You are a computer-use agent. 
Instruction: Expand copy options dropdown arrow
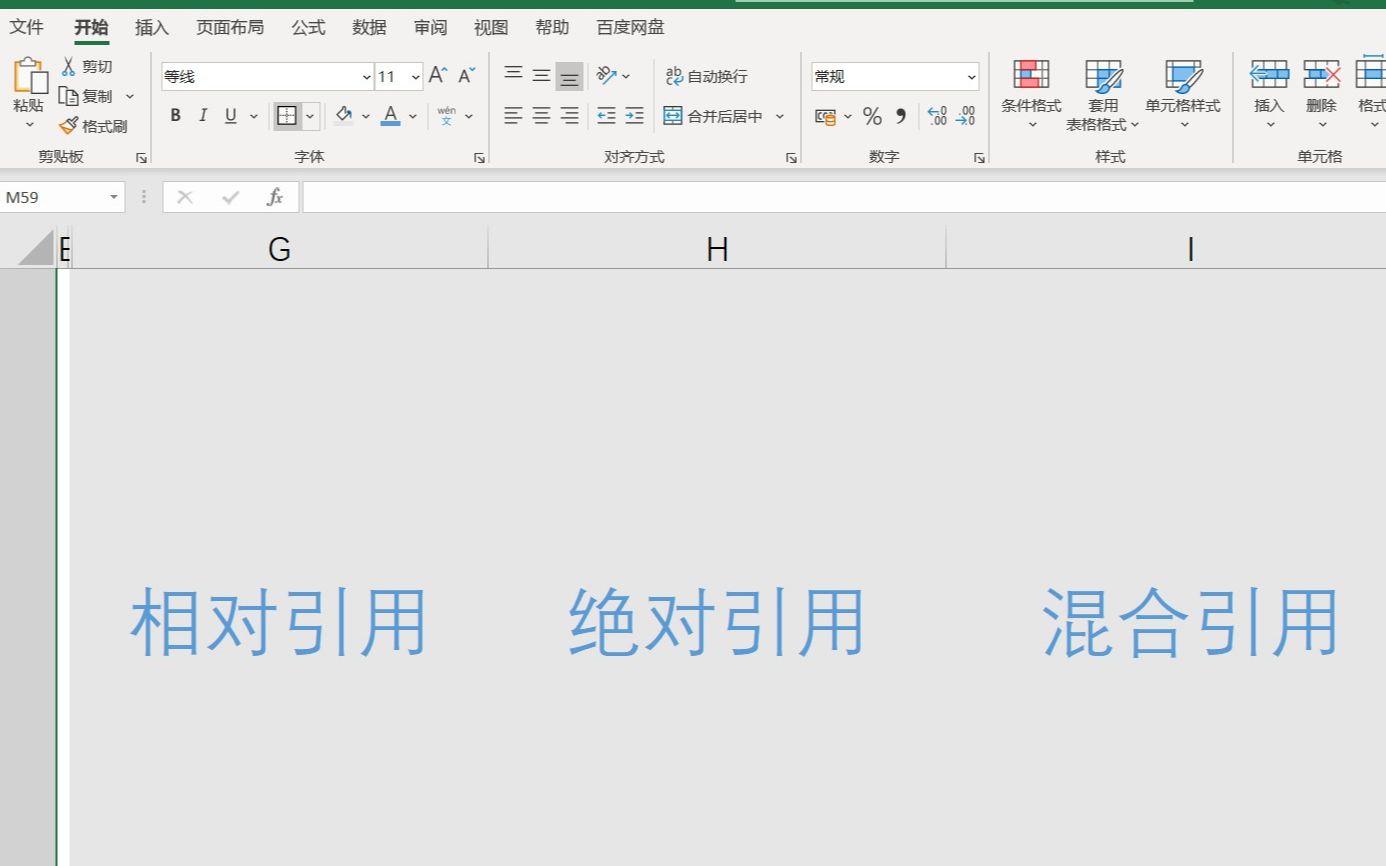pyautogui.click(x=129, y=96)
